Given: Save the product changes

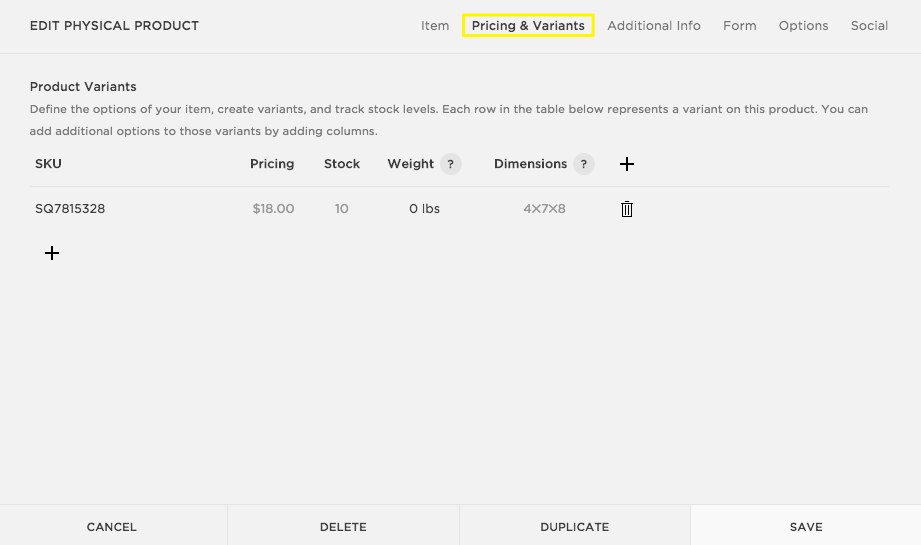Looking at the screenshot, I should pyautogui.click(x=805, y=526).
